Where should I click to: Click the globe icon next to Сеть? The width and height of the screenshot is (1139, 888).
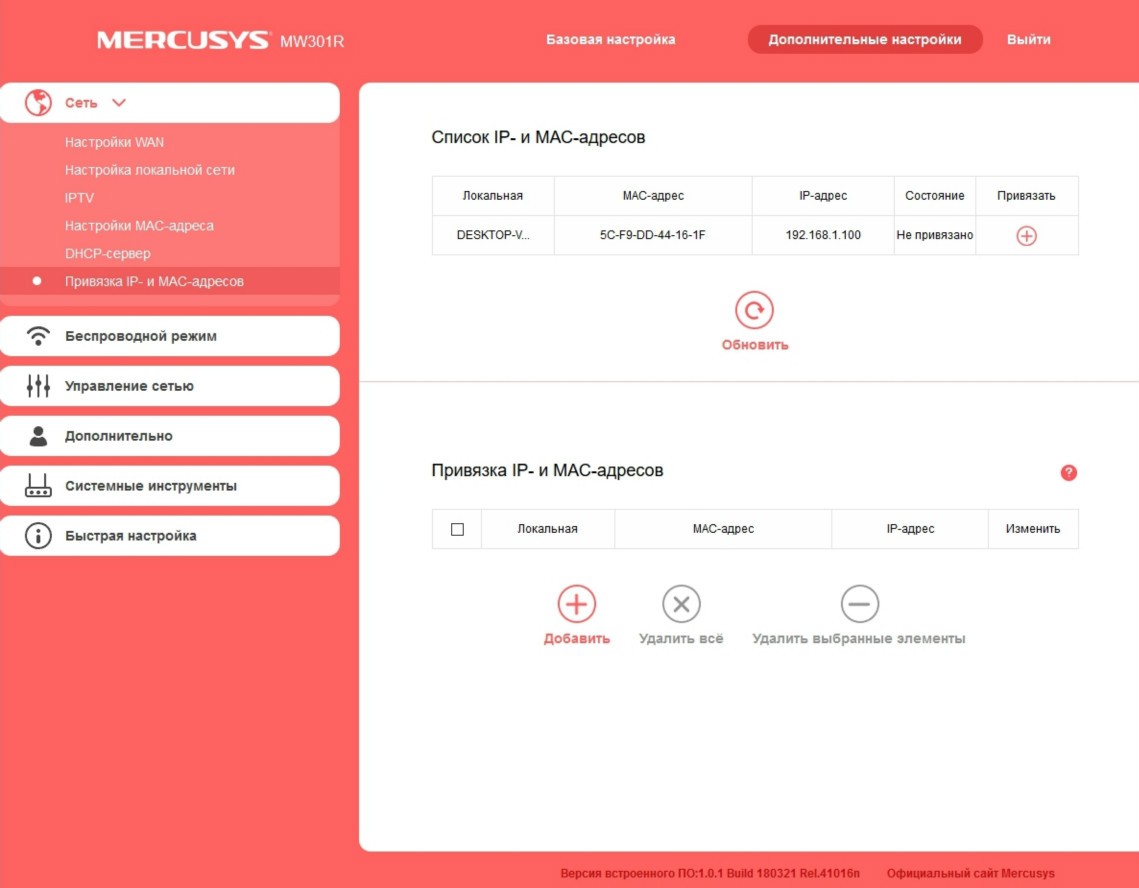(38, 103)
